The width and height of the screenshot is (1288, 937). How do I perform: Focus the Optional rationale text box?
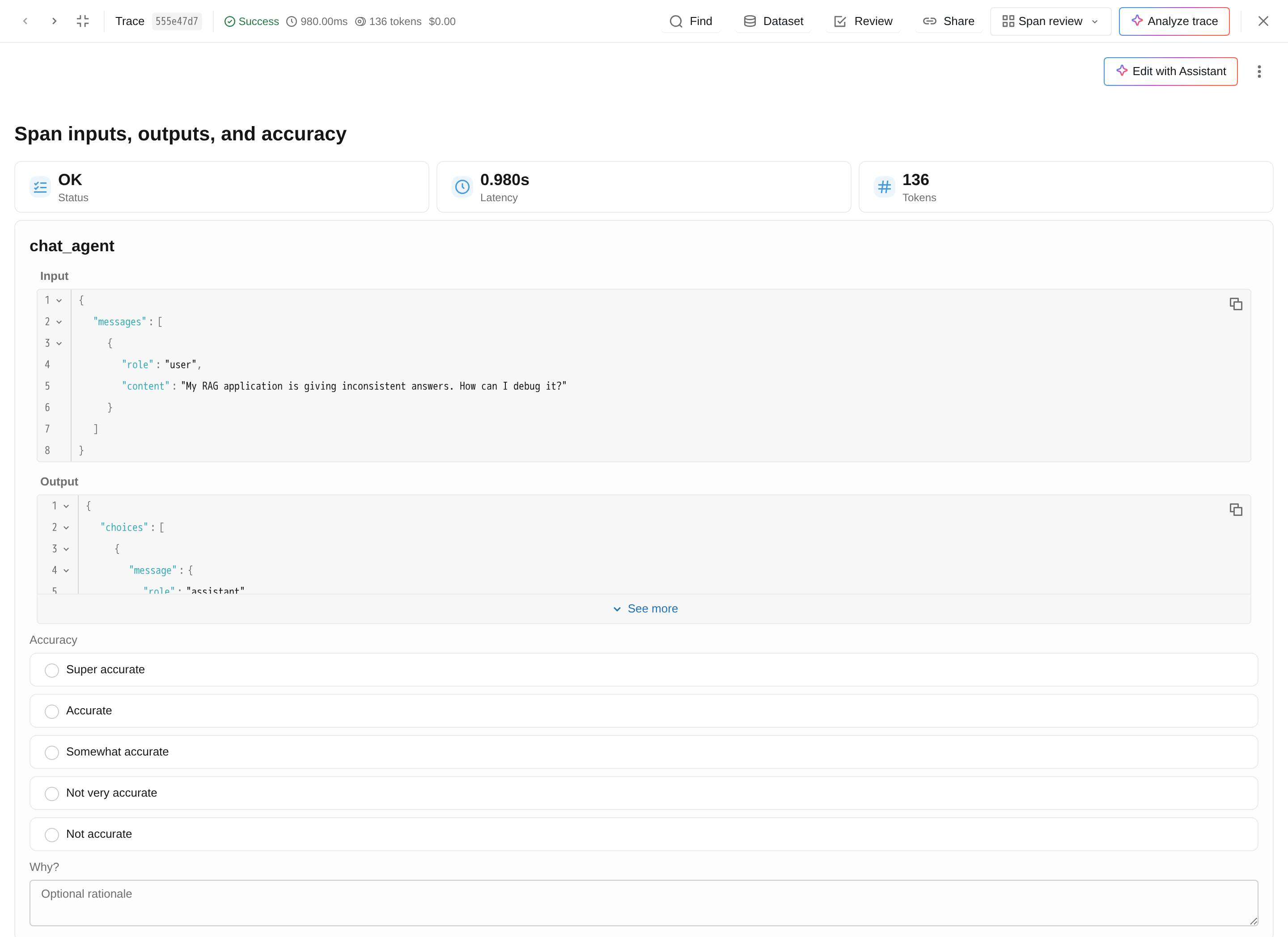coord(644,903)
